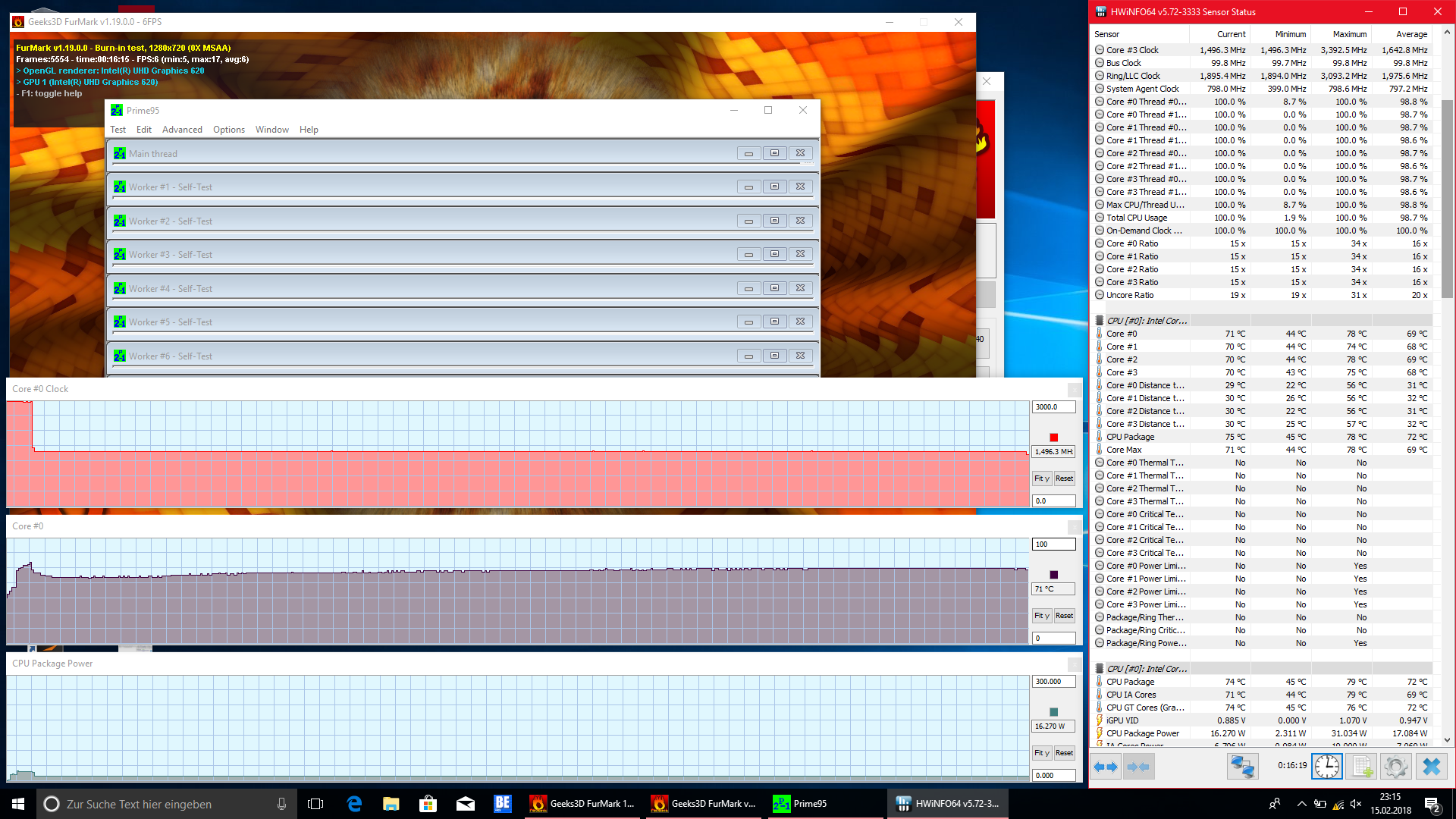
Task: Restore Prime95 Worker #1 Self-Test child window
Action: [x=774, y=187]
